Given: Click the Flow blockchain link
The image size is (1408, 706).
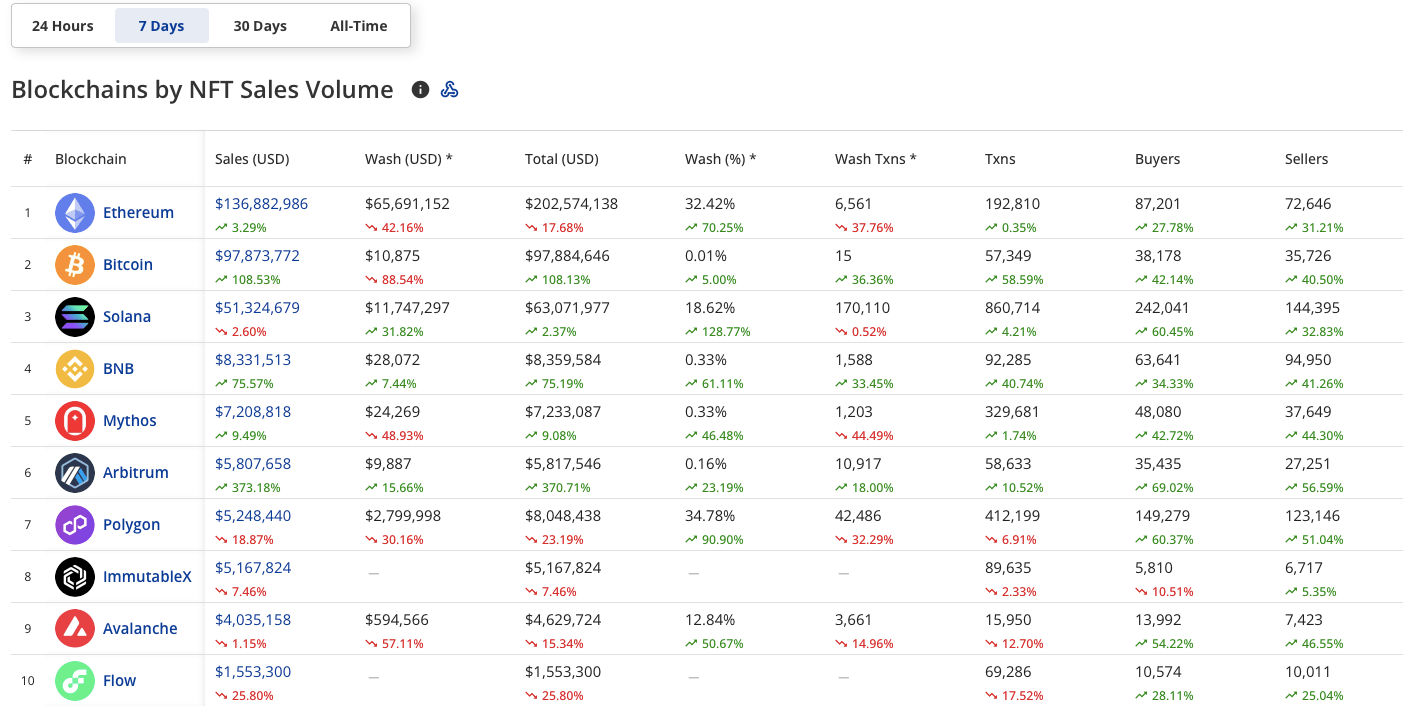Looking at the screenshot, I should 119,681.
